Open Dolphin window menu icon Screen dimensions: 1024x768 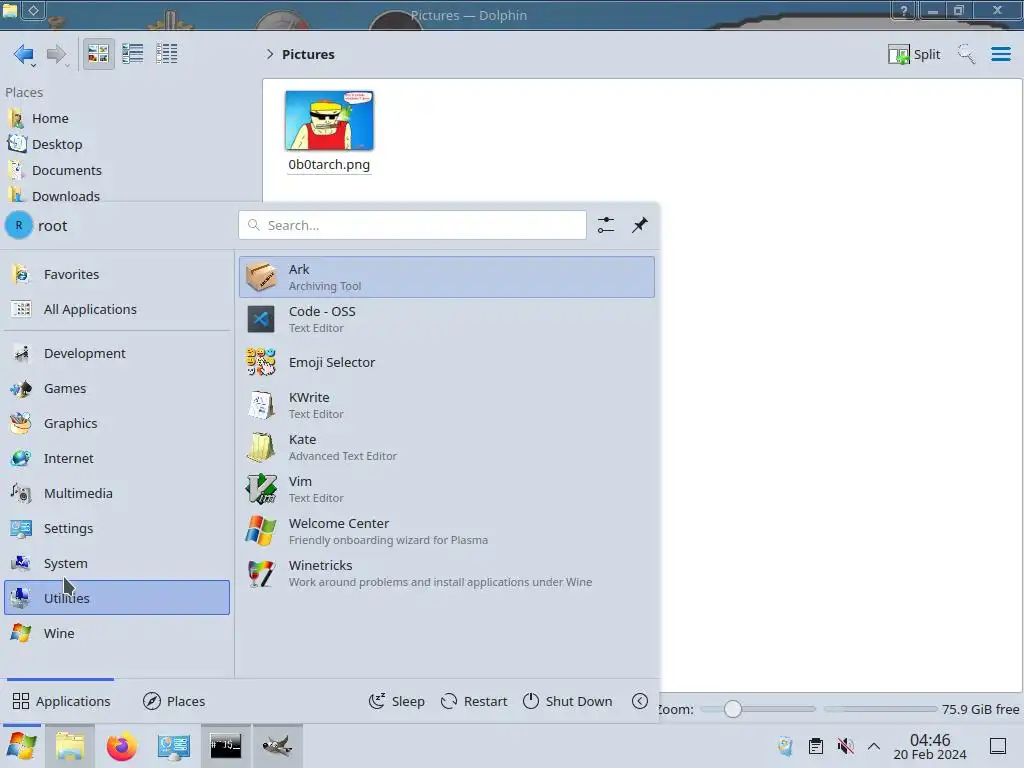point(10,9)
